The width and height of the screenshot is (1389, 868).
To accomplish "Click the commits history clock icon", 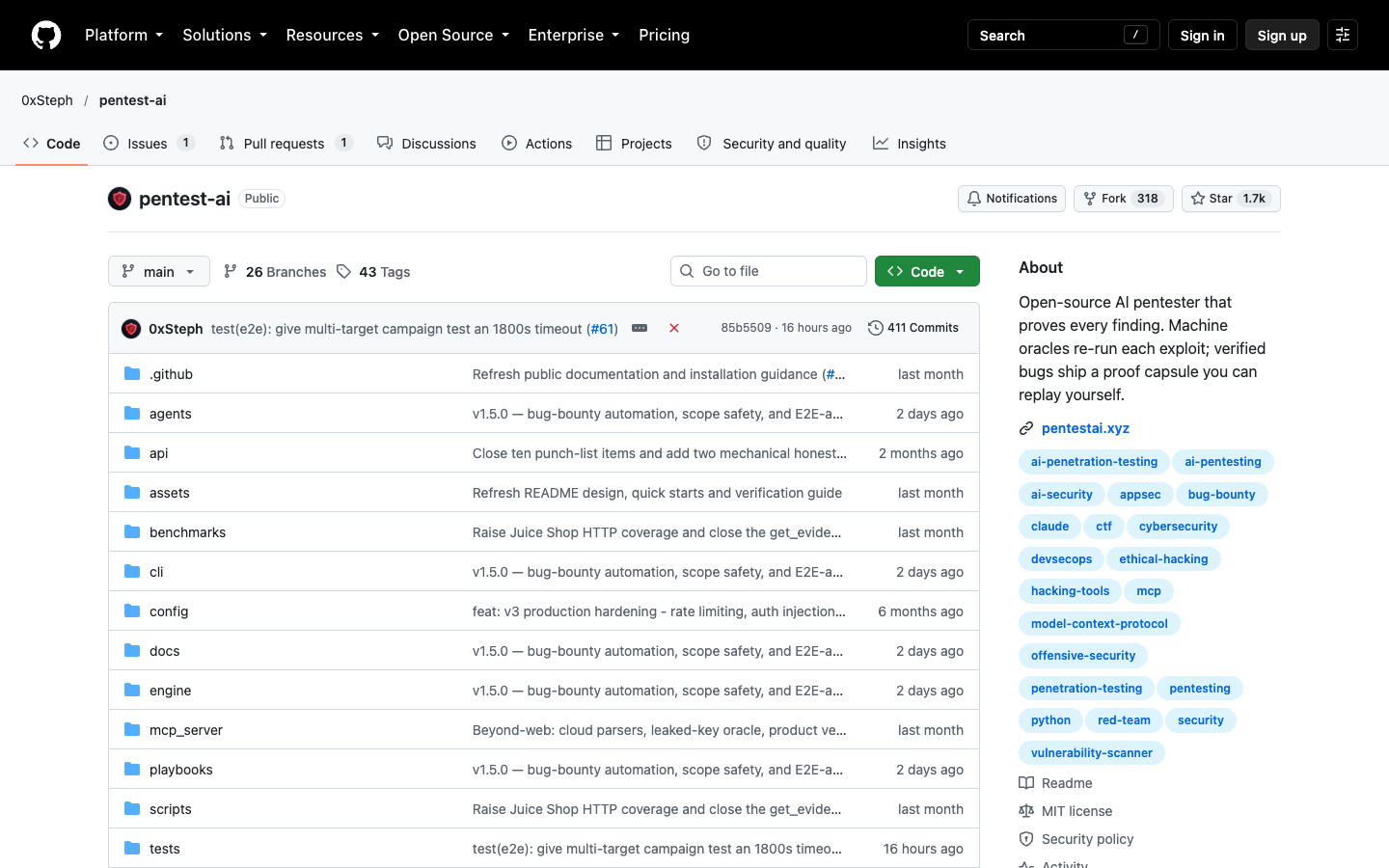I will click(x=876, y=328).
